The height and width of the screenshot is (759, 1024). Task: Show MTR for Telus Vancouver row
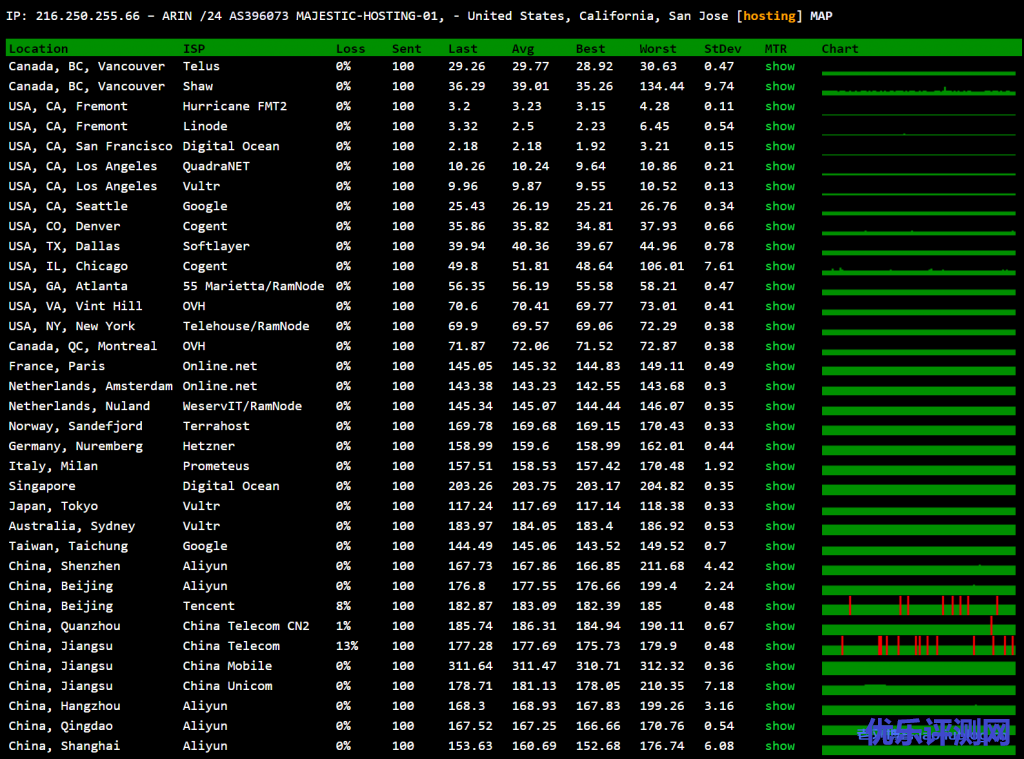(779, 66)
